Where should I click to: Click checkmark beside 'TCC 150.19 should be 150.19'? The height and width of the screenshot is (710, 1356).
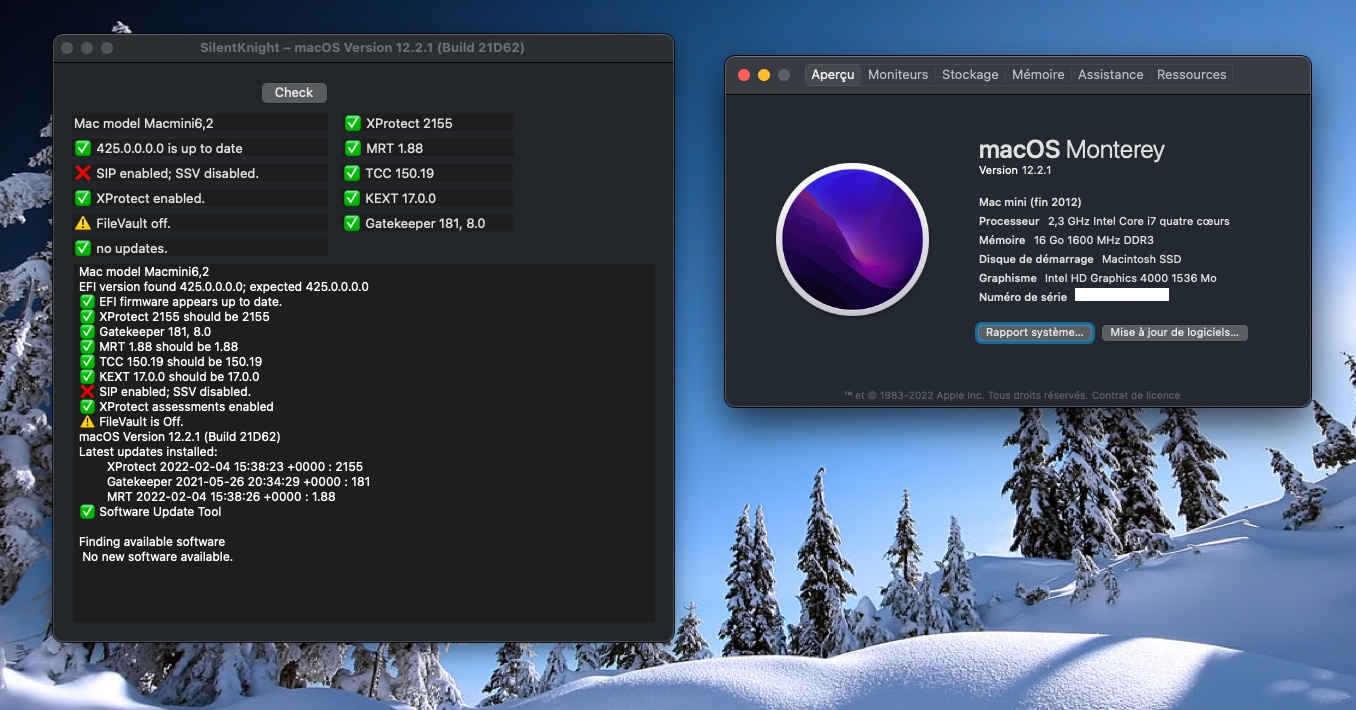[87, 361]
